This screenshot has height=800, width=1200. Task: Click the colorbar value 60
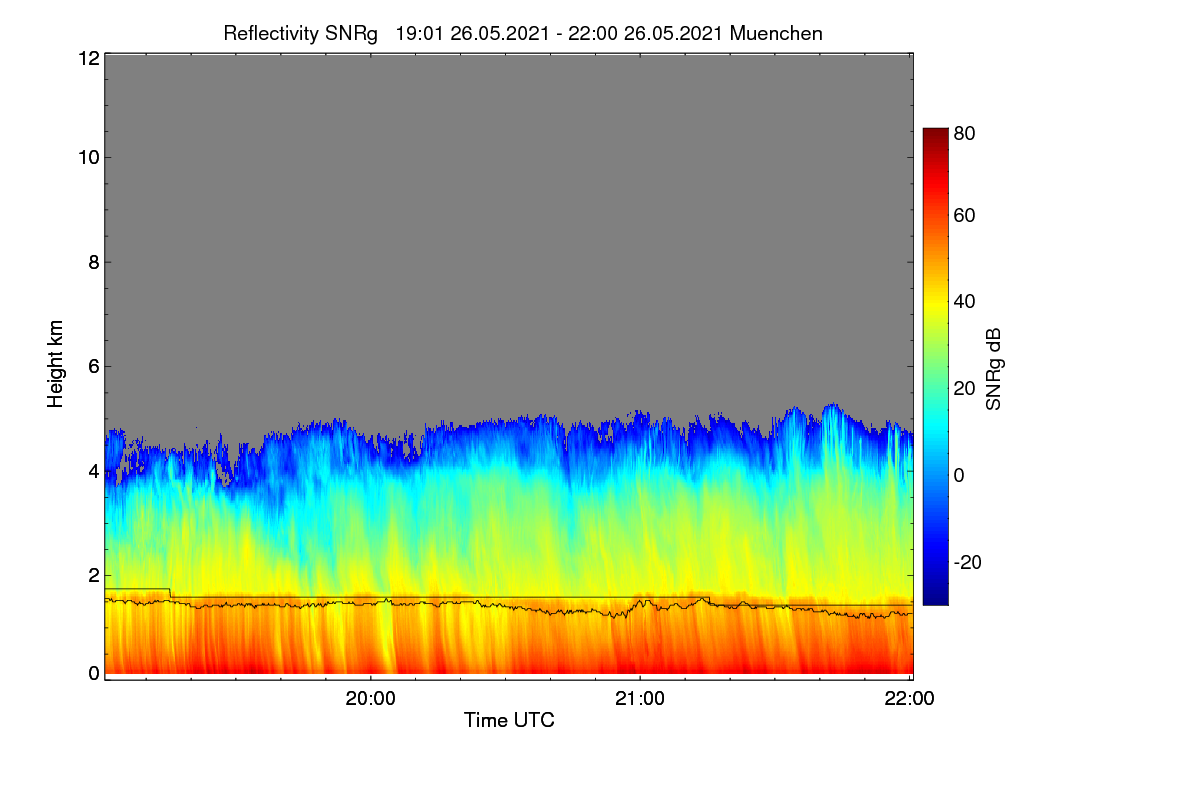click(965, 215)
